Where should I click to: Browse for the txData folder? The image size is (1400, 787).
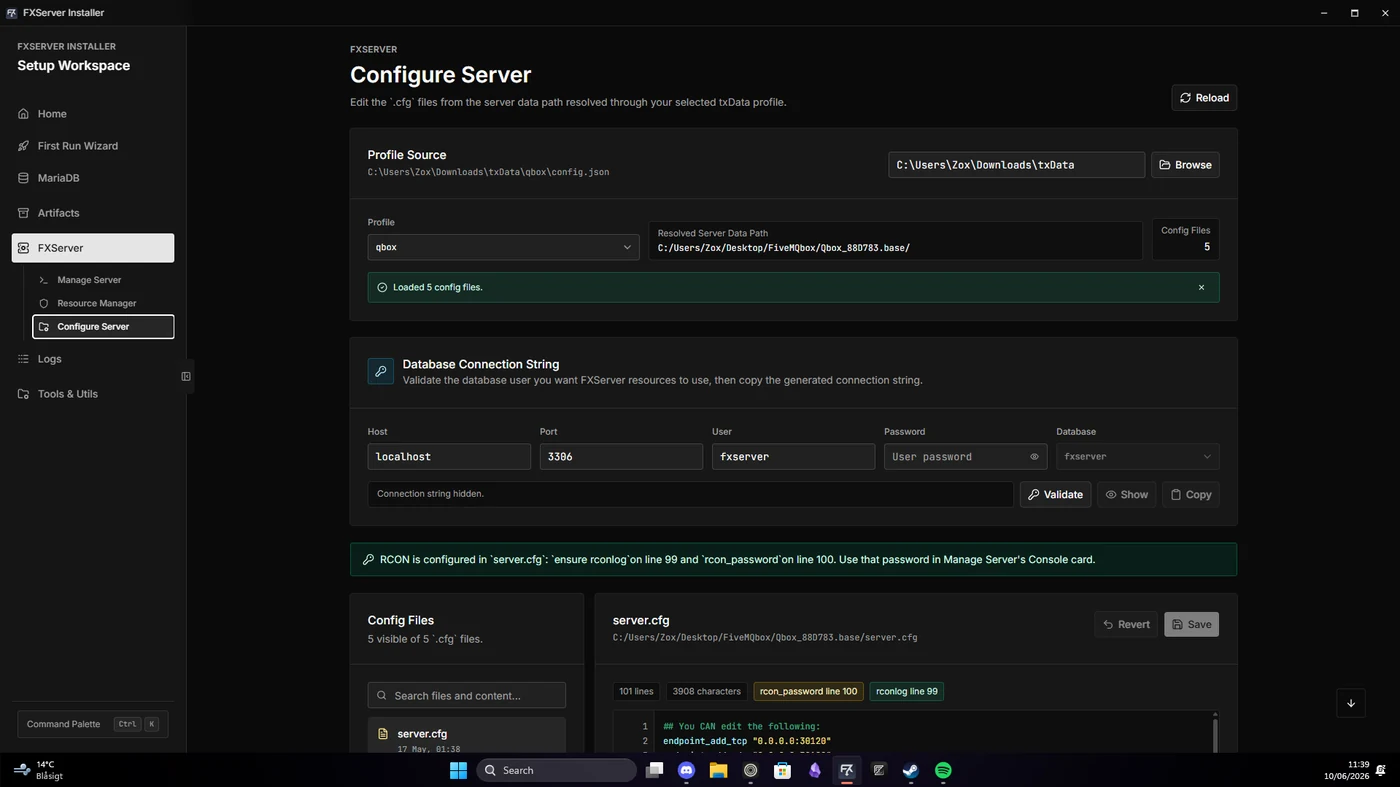coord(1185,165)
